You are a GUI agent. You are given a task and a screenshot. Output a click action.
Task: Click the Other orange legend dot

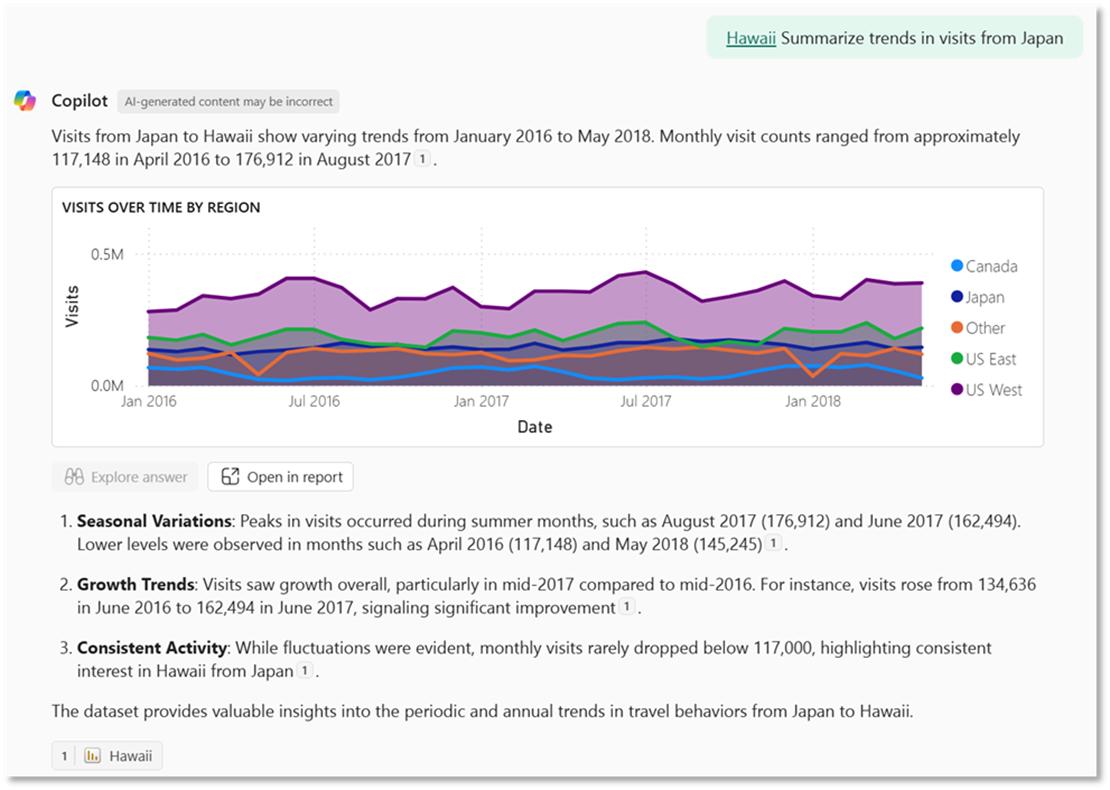coord(957,328)
